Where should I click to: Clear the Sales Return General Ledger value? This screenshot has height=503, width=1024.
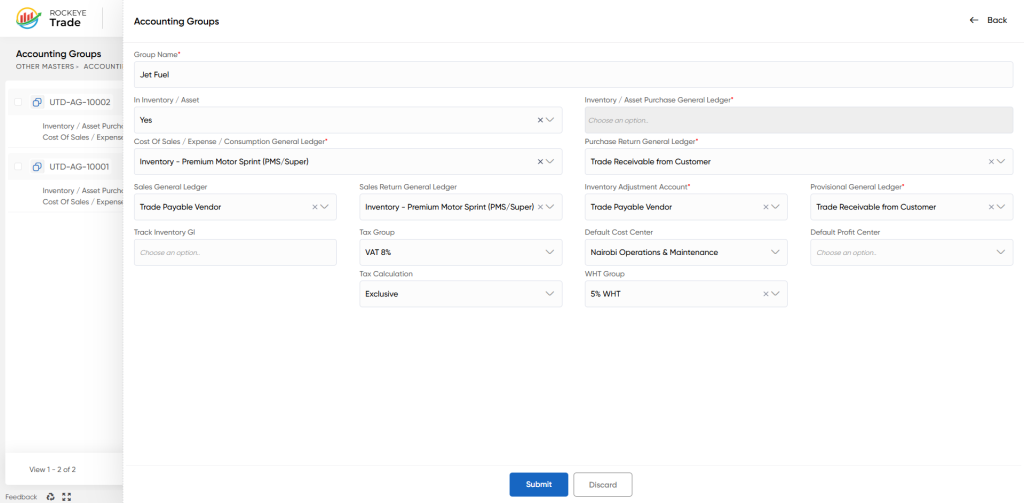[540, 207]
